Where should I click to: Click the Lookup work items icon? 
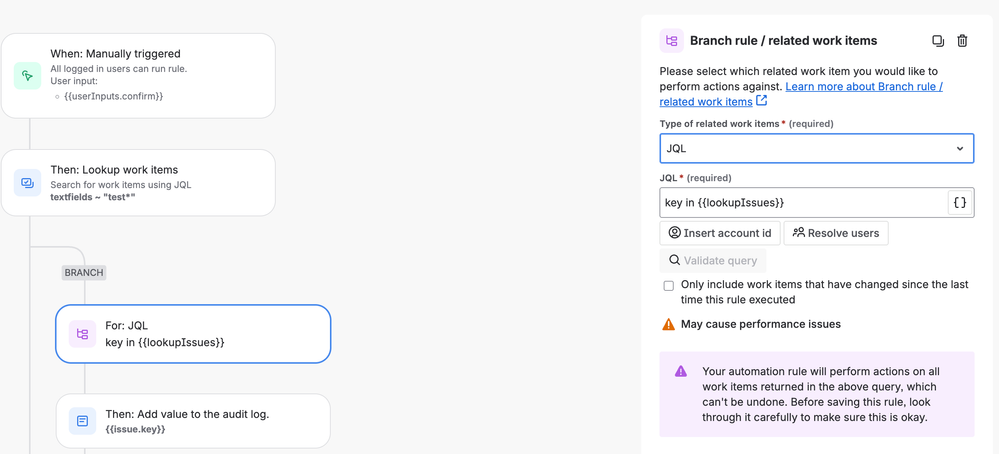tap(28, 183)
